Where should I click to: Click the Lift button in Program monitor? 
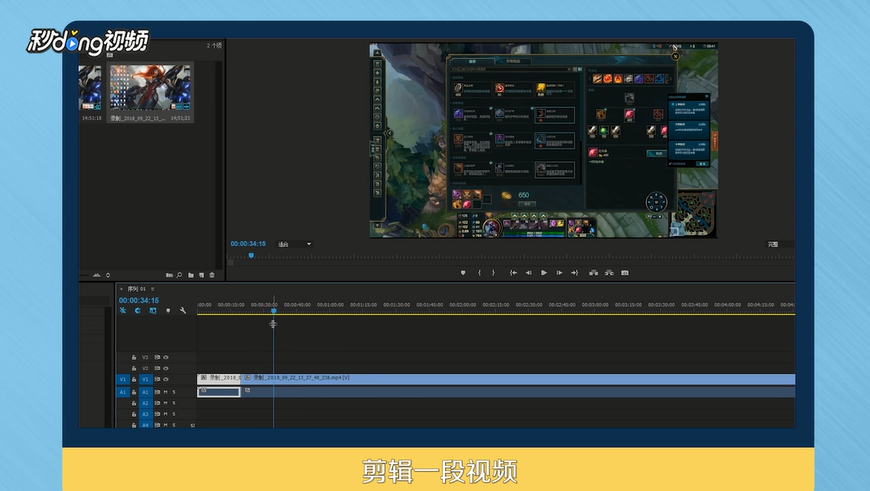tap(593, 272)
